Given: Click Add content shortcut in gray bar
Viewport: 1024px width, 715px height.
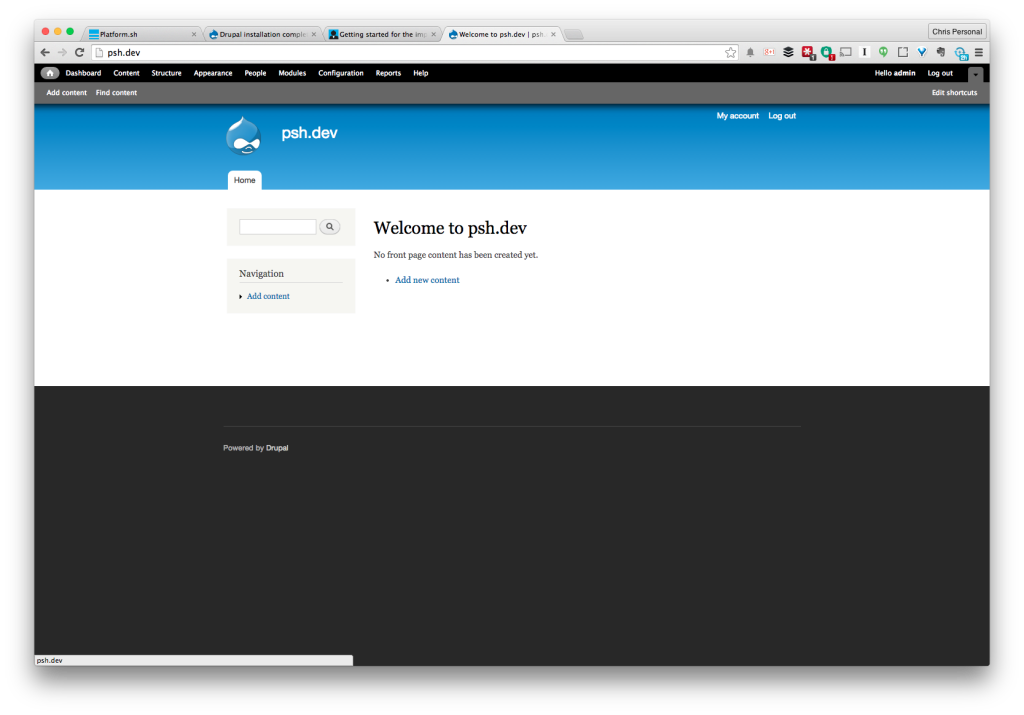Looking at the screenshot, I should [67, 93].
